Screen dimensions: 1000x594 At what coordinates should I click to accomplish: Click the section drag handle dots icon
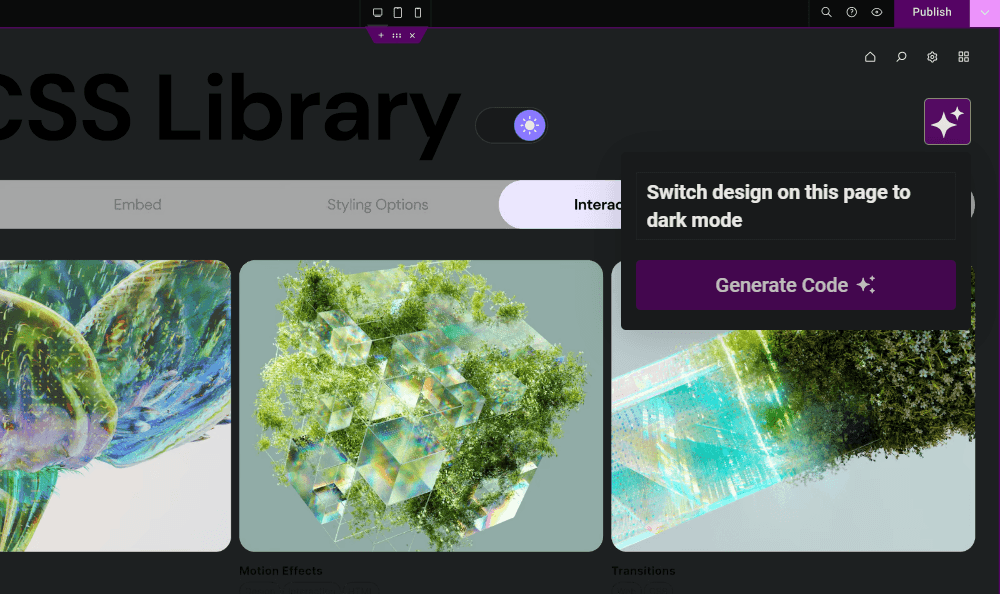397,36
